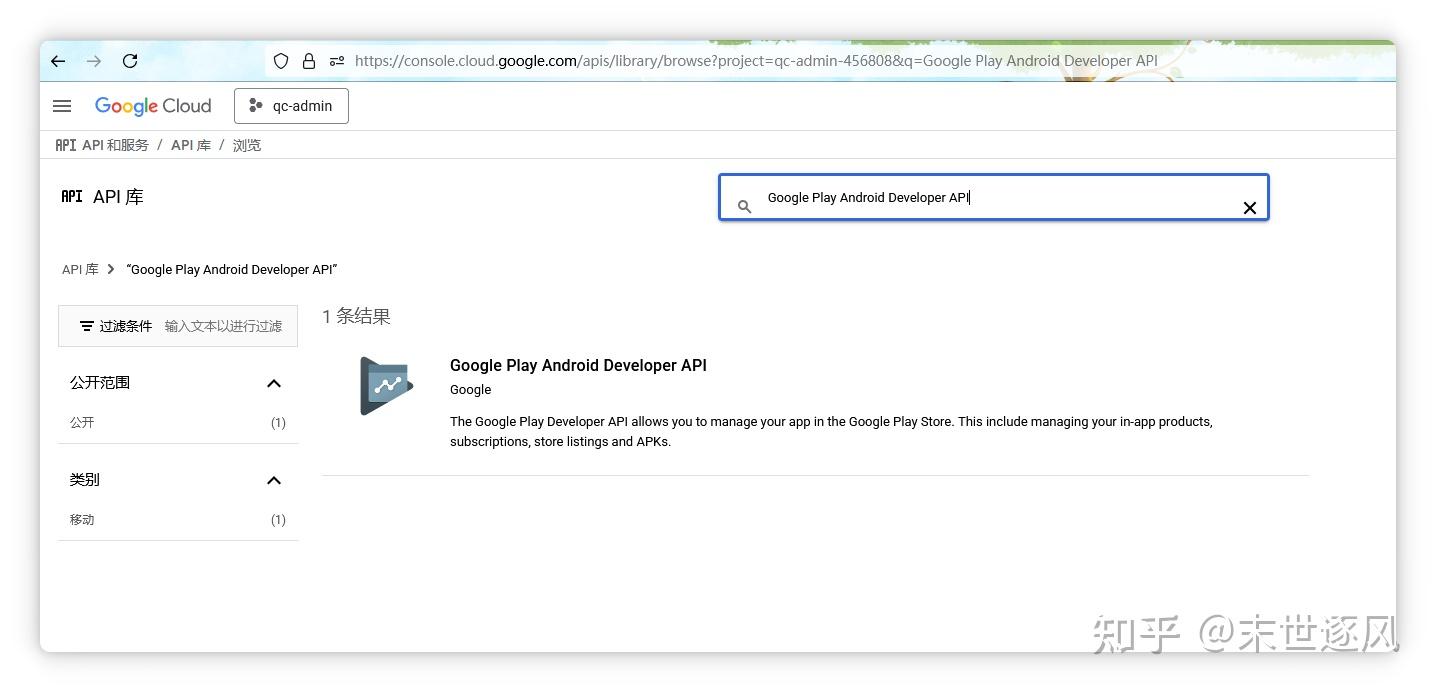Image resolution: width=1436 pixels, height=692 pixels.
Task: Click the search magnifier icon in the search box
Action: pyautogui.click(x=744, y=205)
